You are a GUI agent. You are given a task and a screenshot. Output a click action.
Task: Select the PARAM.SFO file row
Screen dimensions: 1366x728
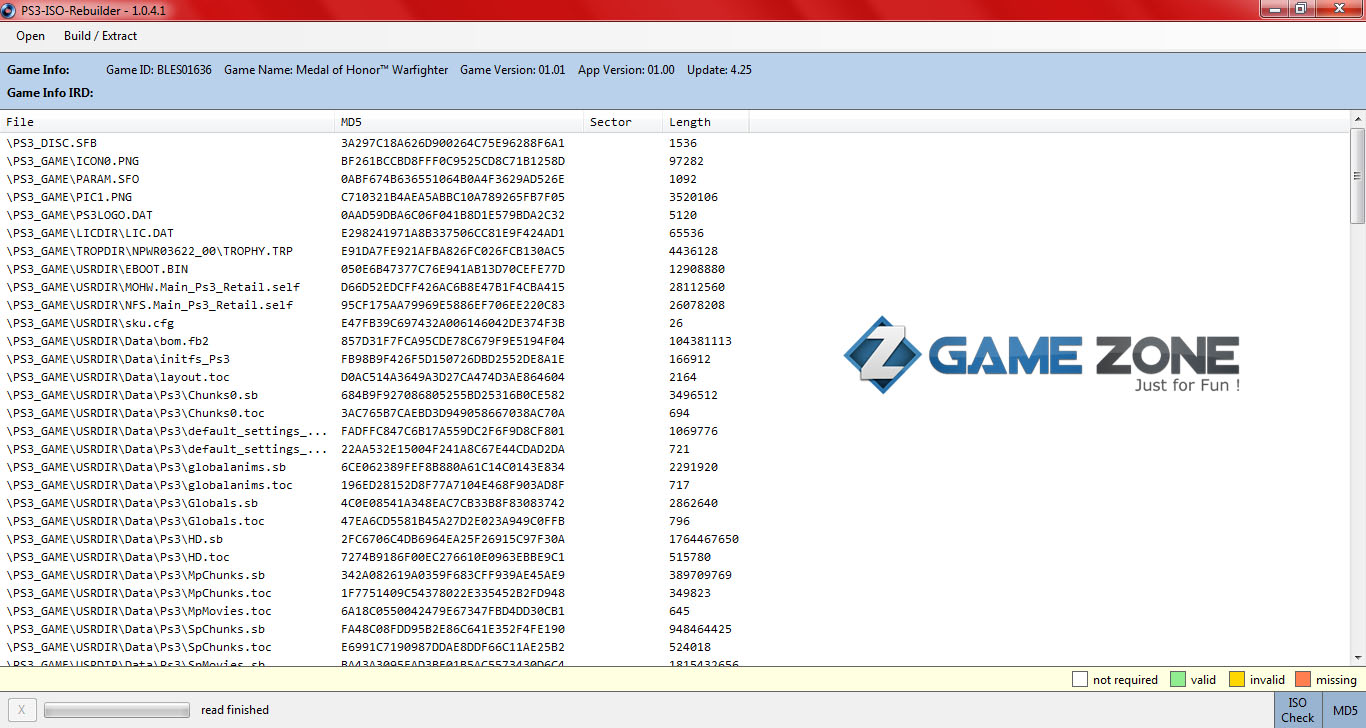point(73,179)
